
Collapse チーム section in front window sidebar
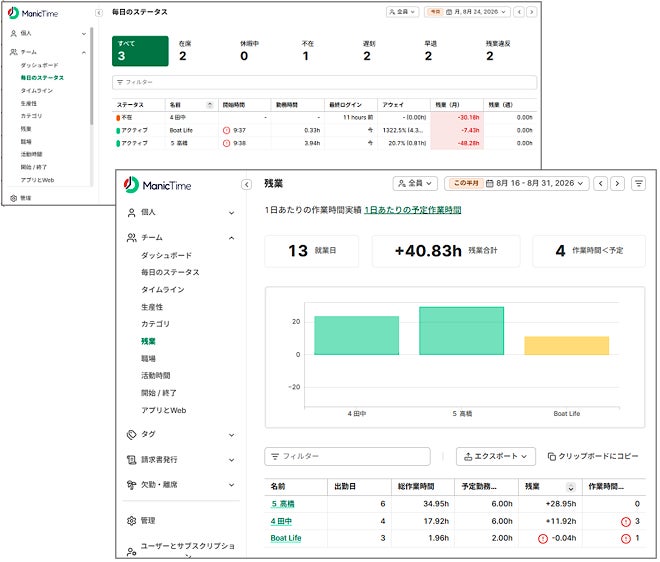232,238
